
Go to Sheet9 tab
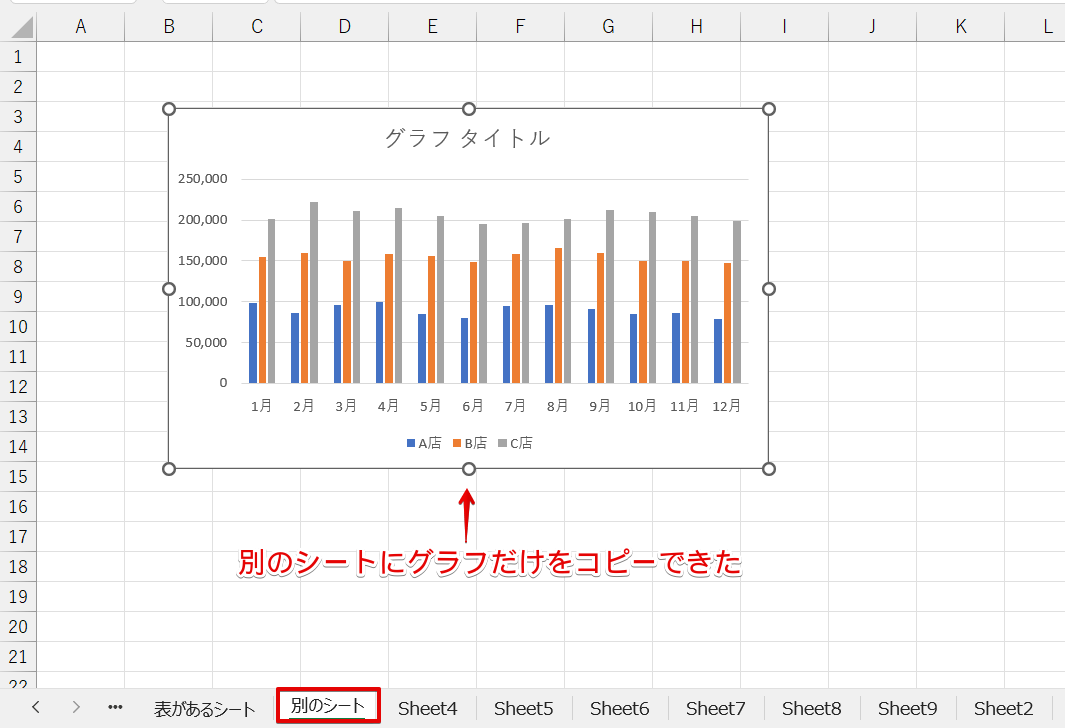coord(907,709)
